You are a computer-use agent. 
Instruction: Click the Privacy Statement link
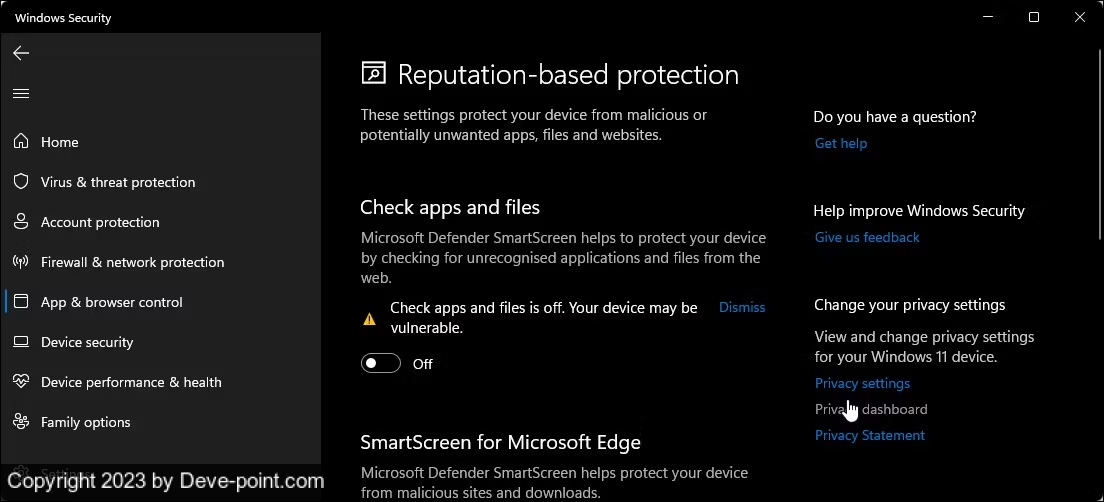pos(869,436)
